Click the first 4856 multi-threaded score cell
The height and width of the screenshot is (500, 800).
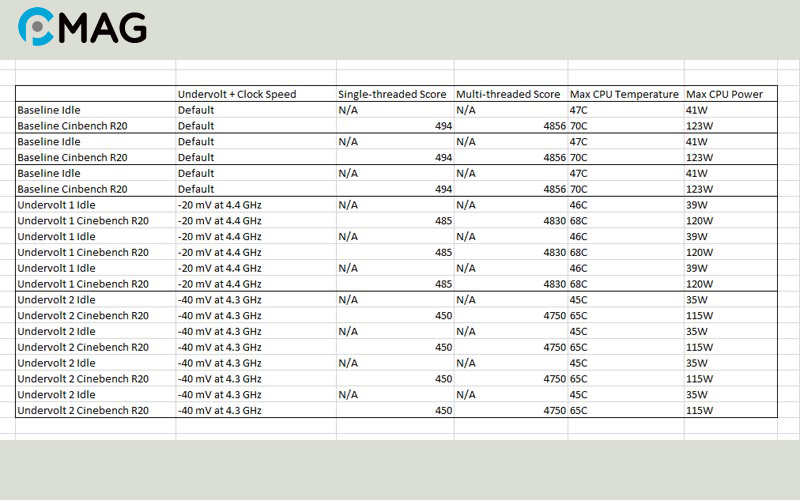pos(511,126)
